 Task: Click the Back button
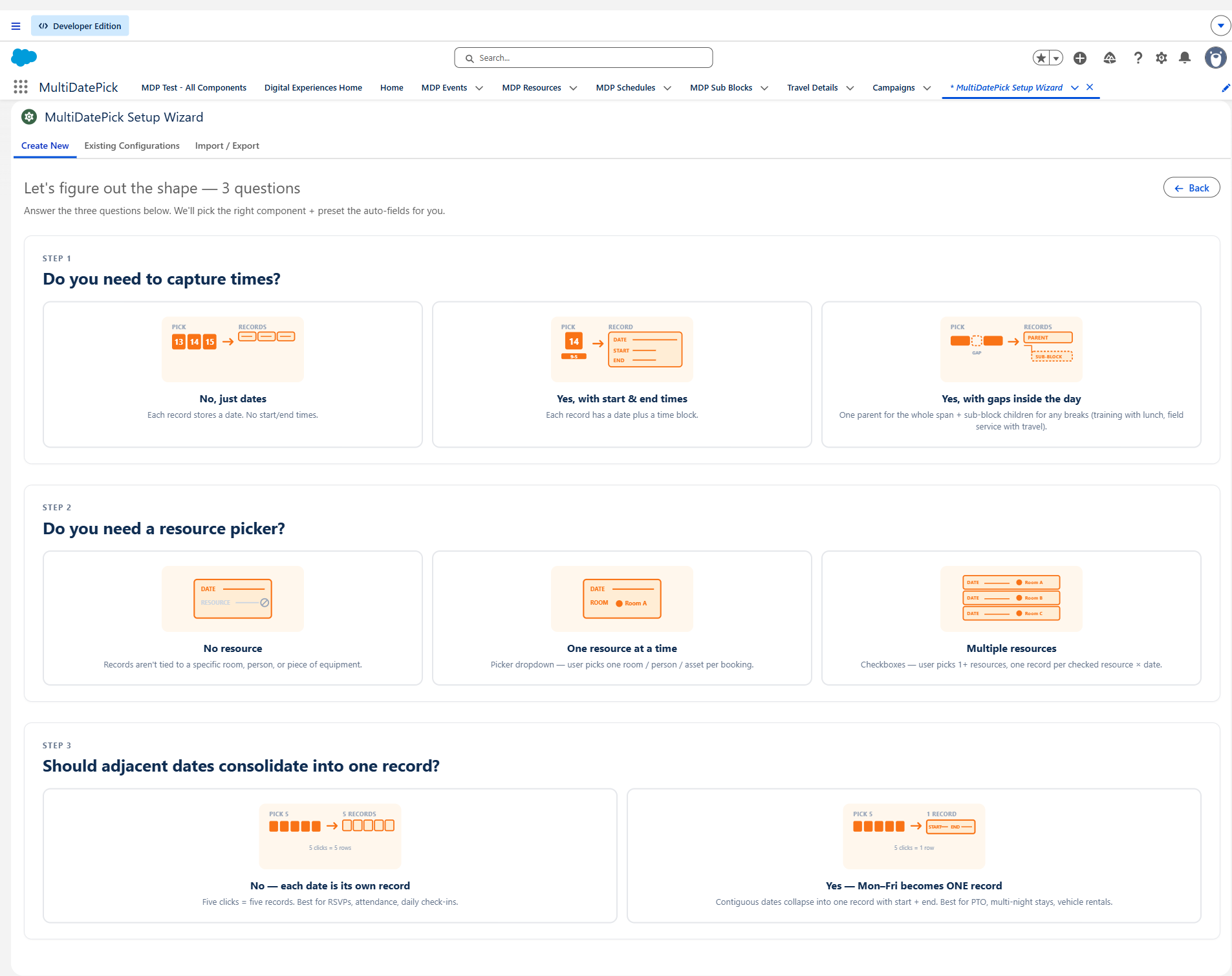[1192, 188]
